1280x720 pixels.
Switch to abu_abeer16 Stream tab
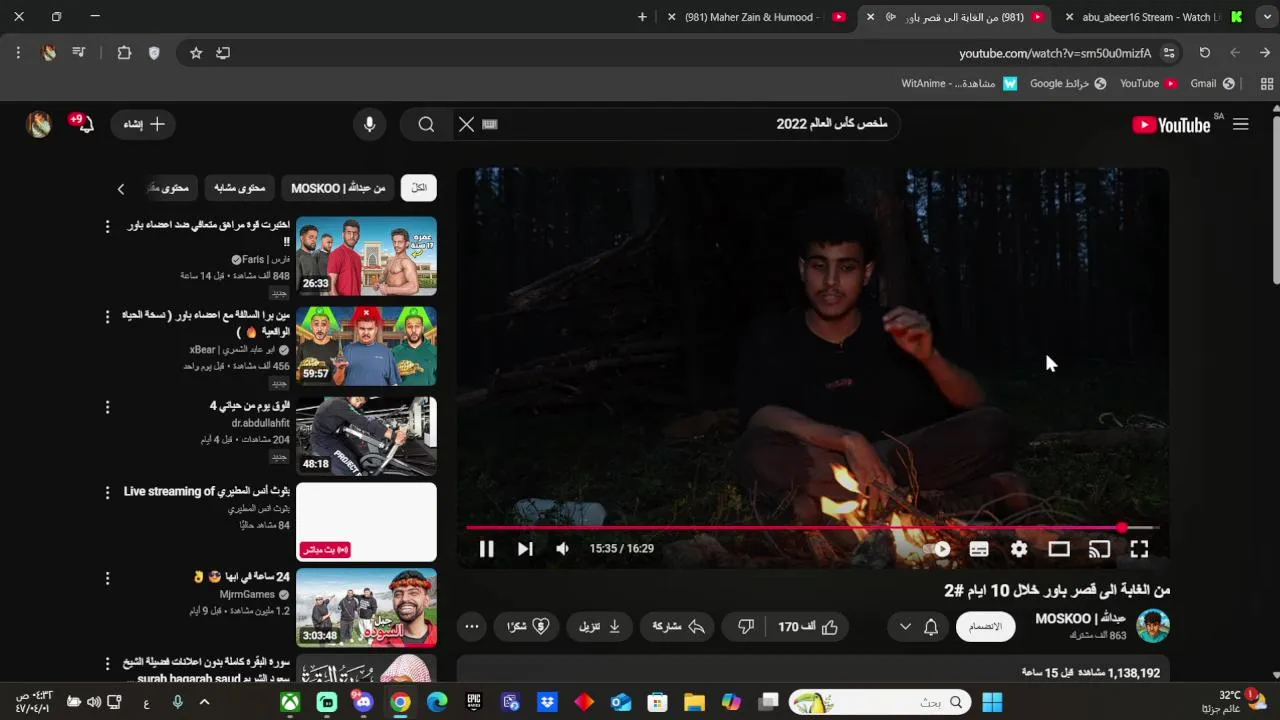pyautogui.click(x=1152, y=17)
